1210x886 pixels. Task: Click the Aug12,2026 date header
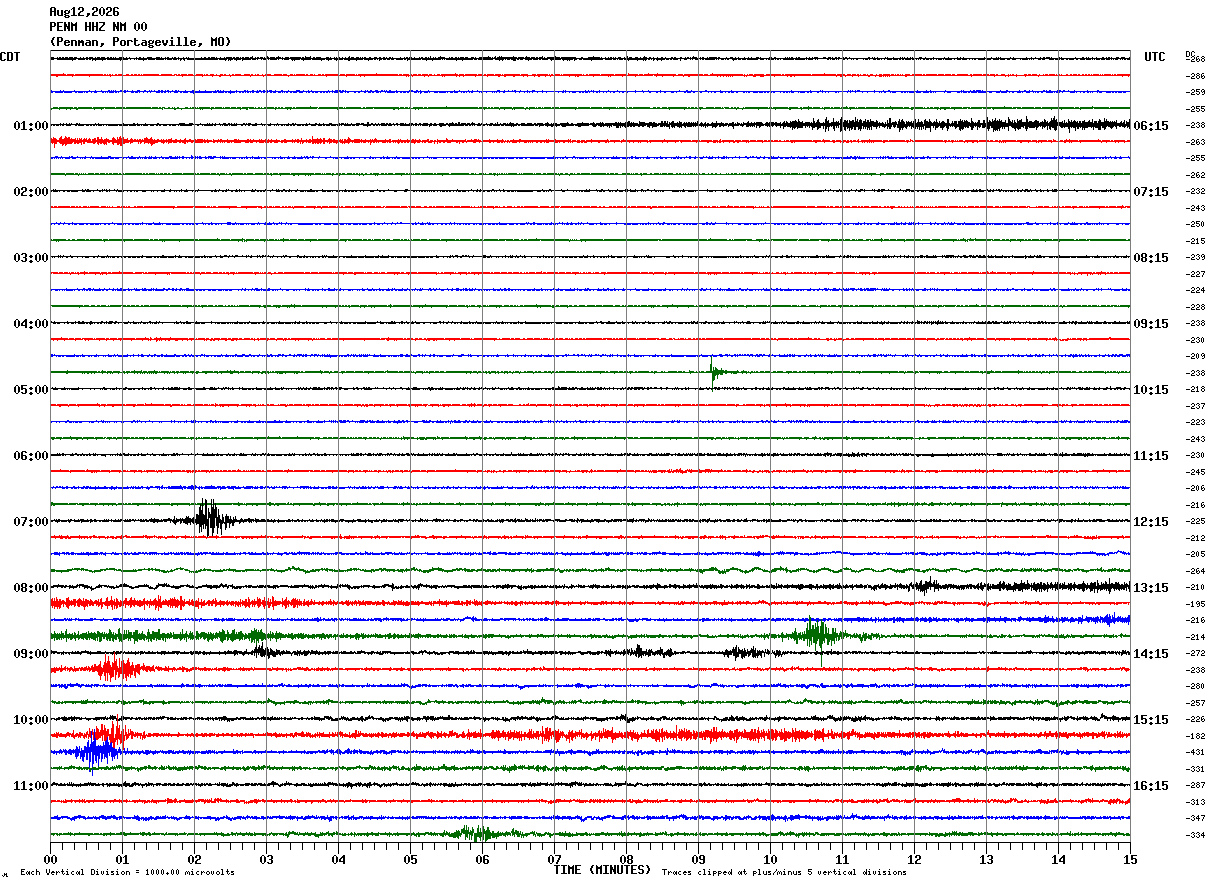(x=84, y=12)
